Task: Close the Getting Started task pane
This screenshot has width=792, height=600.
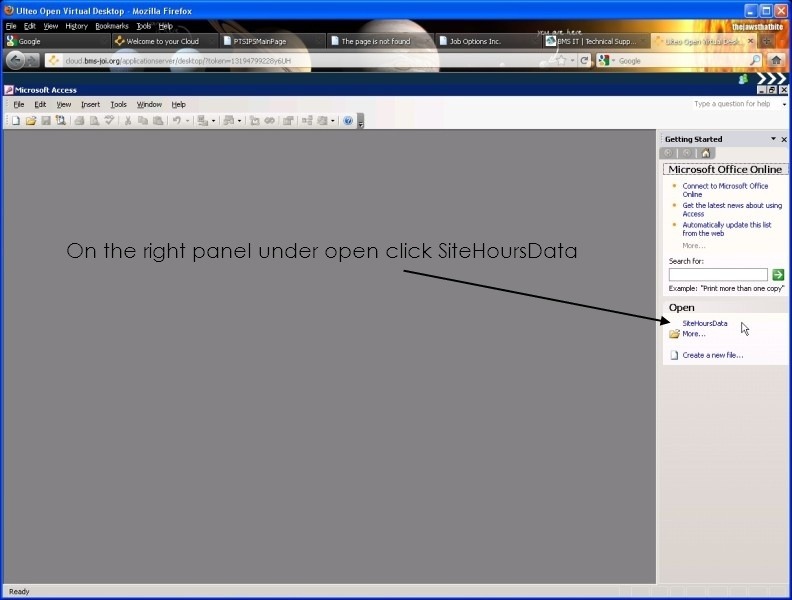Action: click(x=784, y=139)
